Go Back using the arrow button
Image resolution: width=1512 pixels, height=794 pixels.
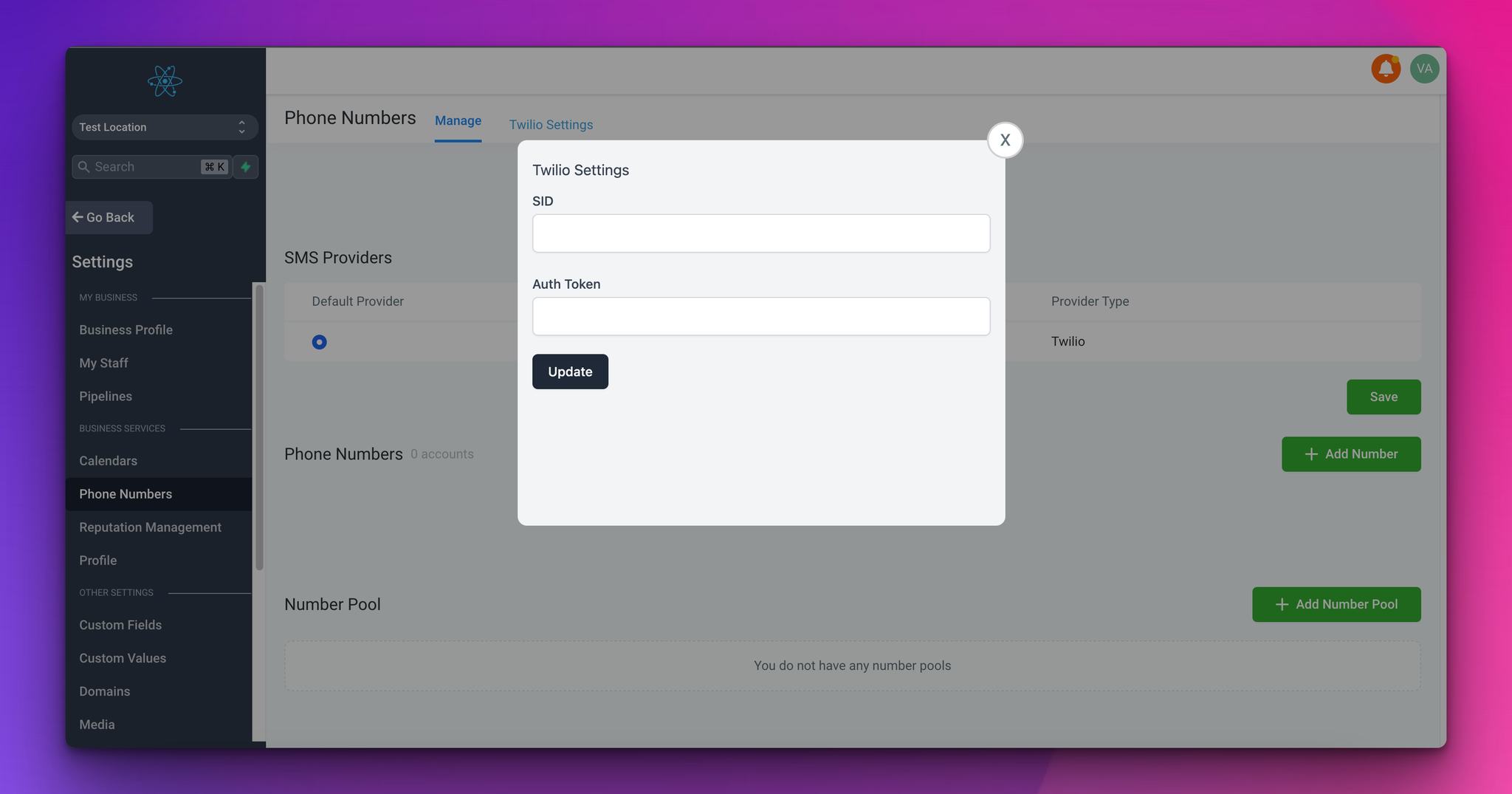pyautogui.click(x=109, y=218)
